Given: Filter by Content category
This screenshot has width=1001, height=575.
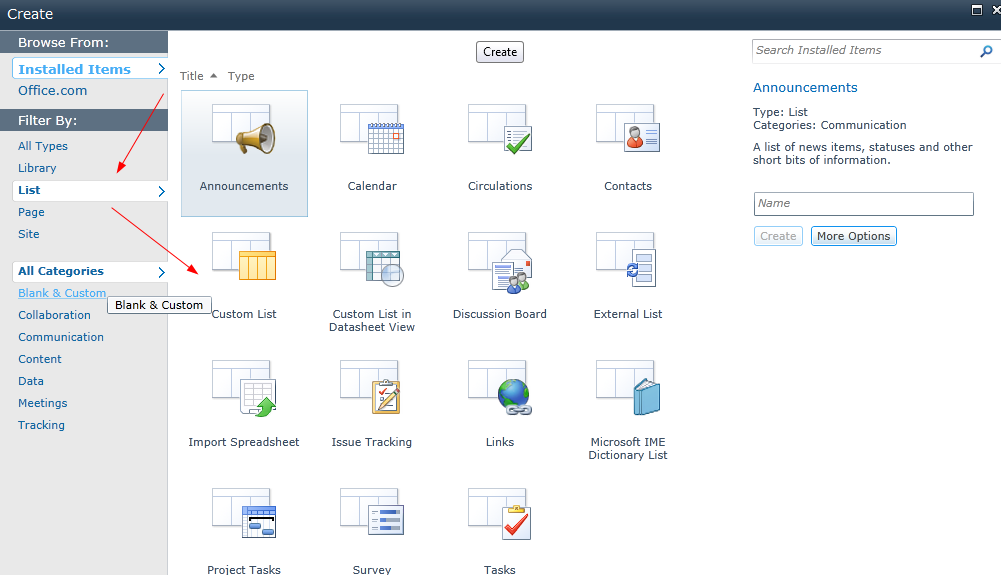Looking at the screenshot, I should [40, 359].
